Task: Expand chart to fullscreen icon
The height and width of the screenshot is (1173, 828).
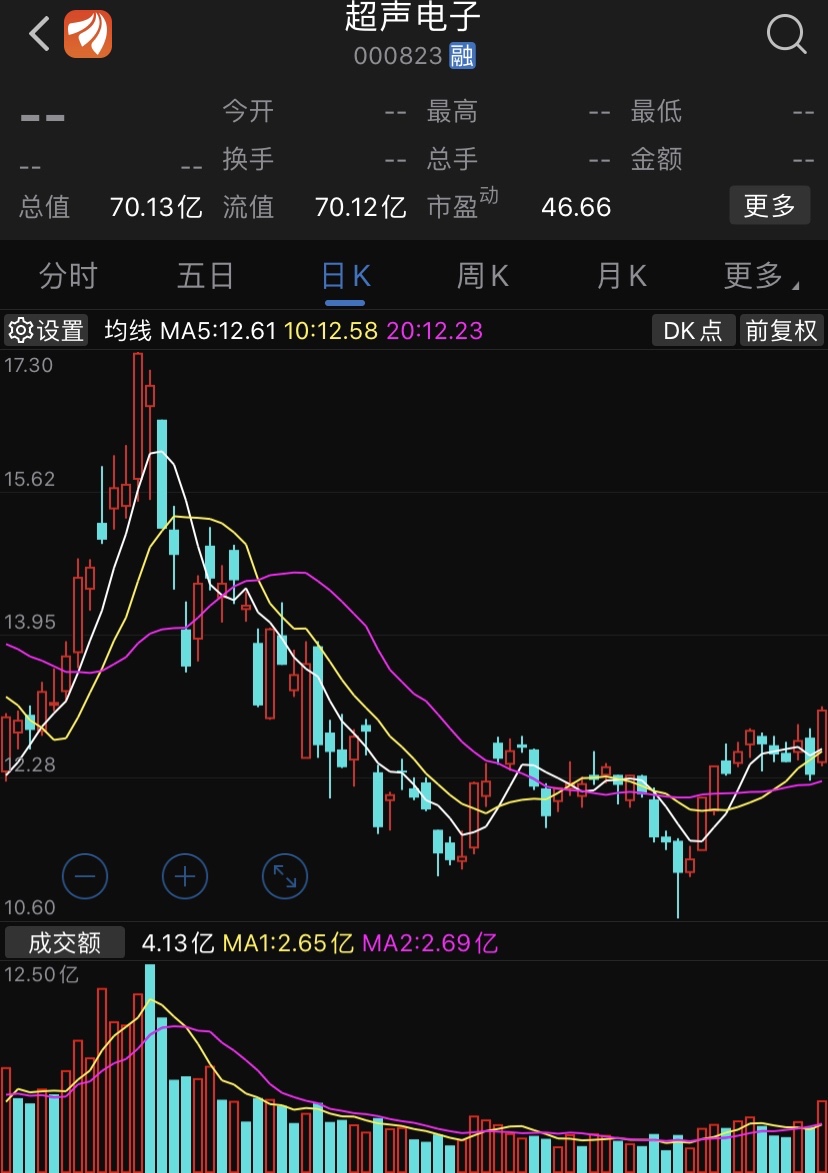Action: (285, 876)
